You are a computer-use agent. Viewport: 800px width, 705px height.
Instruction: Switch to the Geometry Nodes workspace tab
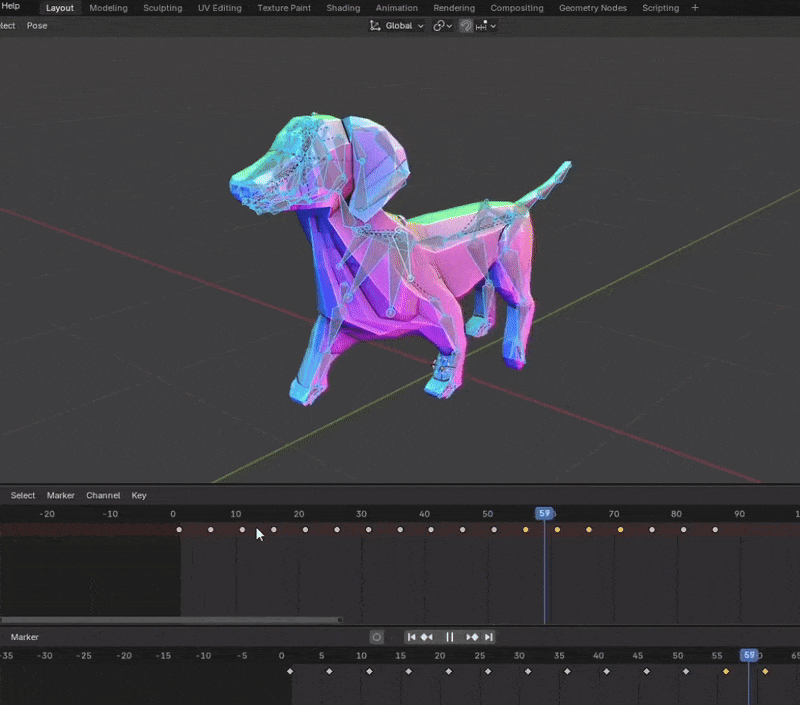coord(592,8)
